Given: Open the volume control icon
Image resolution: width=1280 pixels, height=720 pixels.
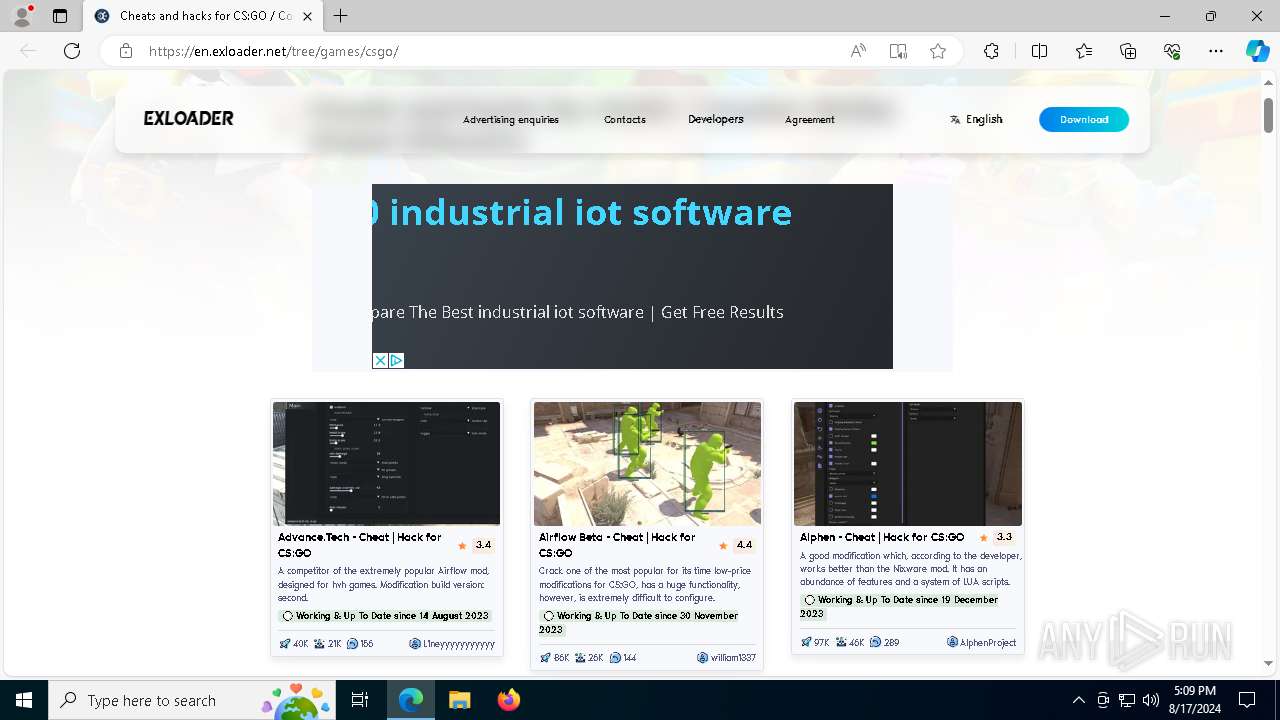Looking at the screenshot, I should point(1151,700).
